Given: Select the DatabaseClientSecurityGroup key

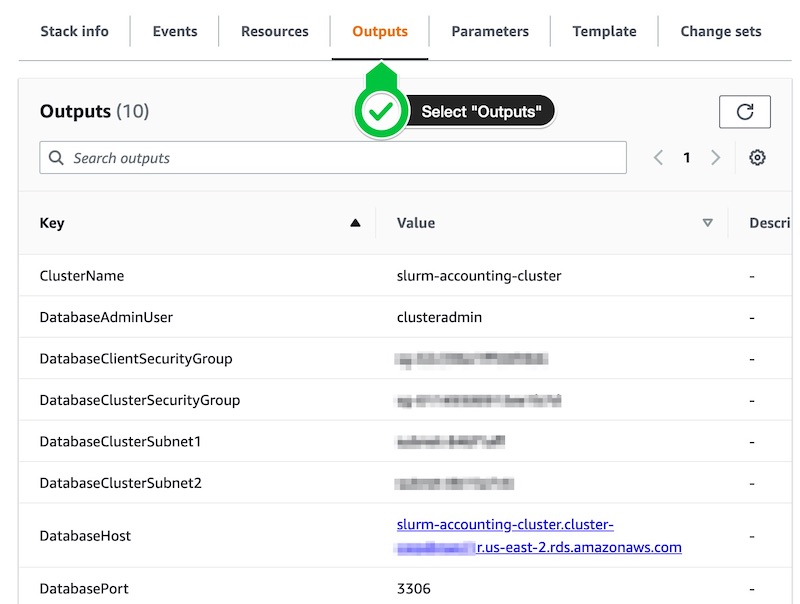Looking at the screenshot, I should (x=136, y=359).
